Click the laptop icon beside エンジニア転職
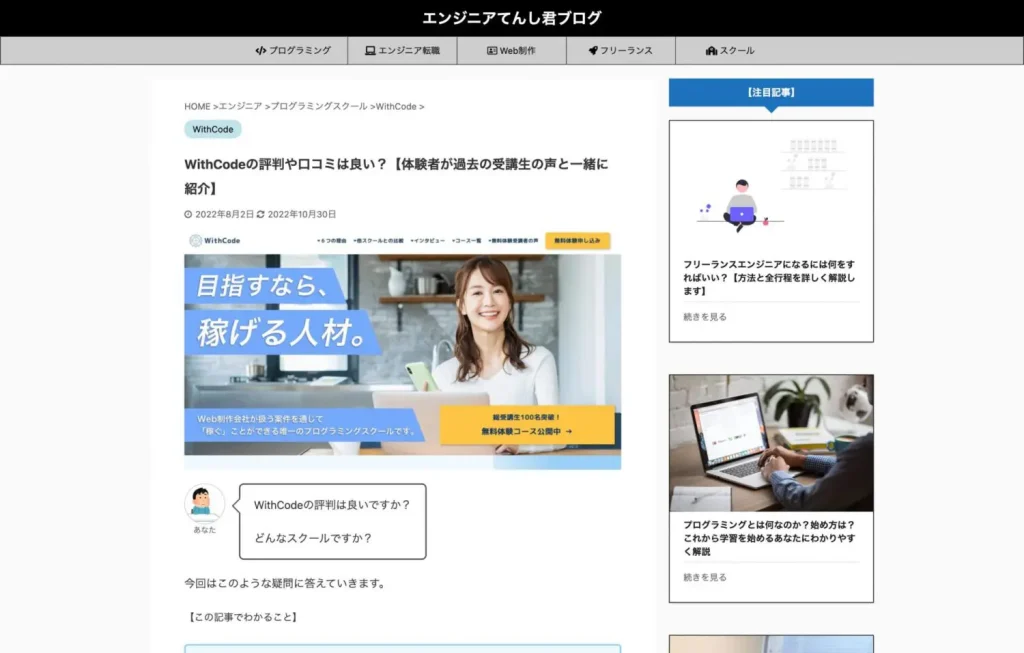1024x653 pixels. [x=370, y=51]
